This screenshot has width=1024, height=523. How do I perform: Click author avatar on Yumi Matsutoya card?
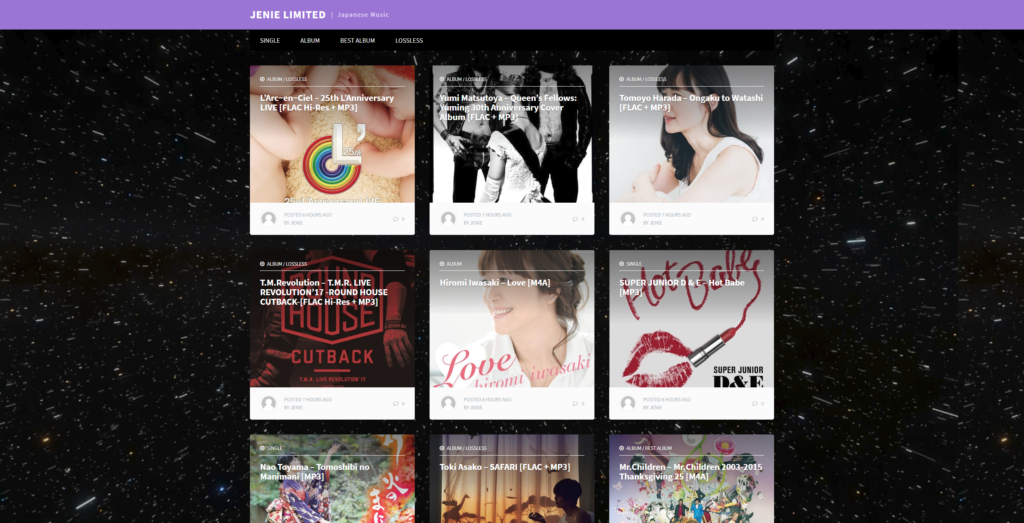(448, 219)
